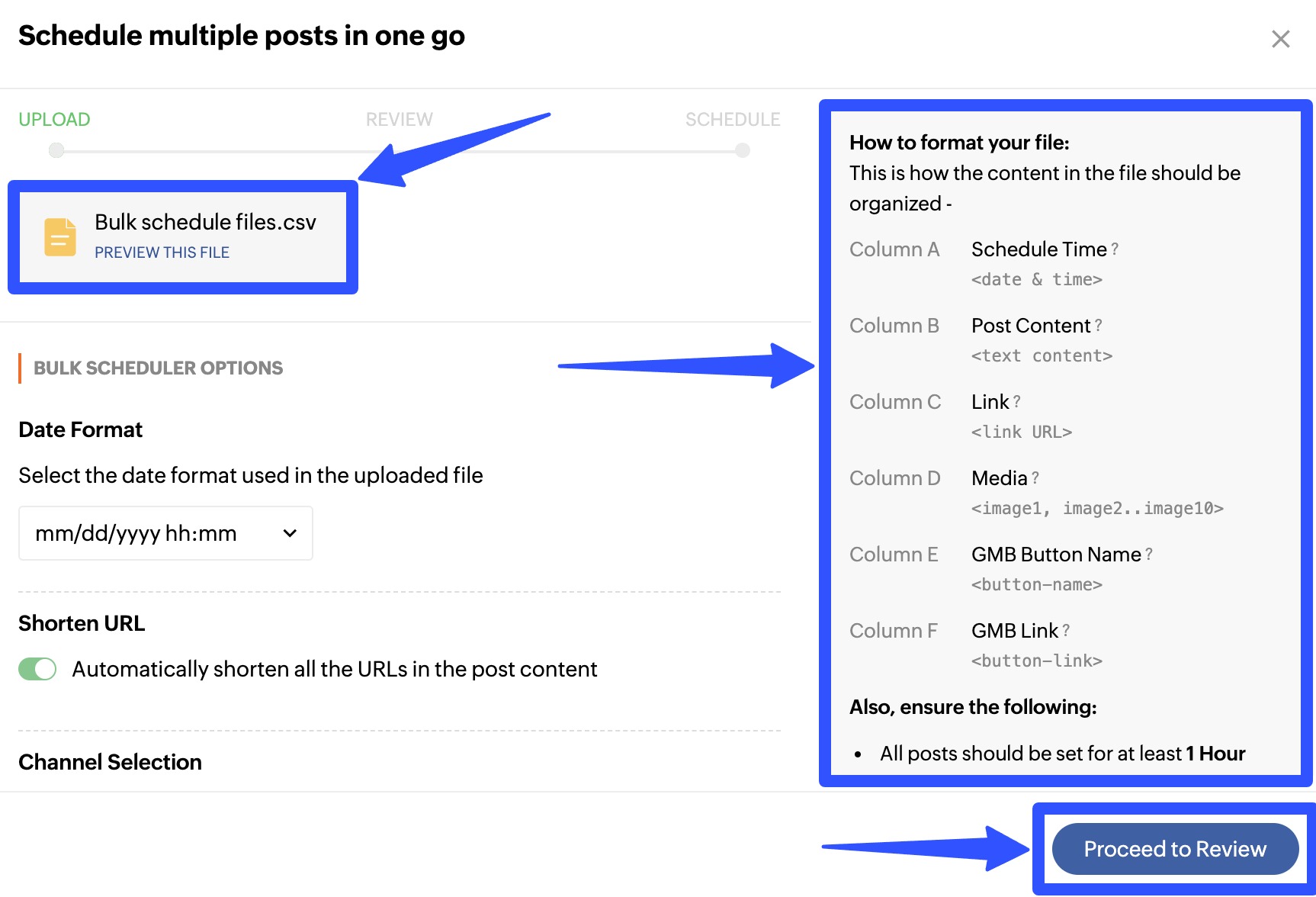Open the Schedule Time help icon

(x=1115, y=249)
